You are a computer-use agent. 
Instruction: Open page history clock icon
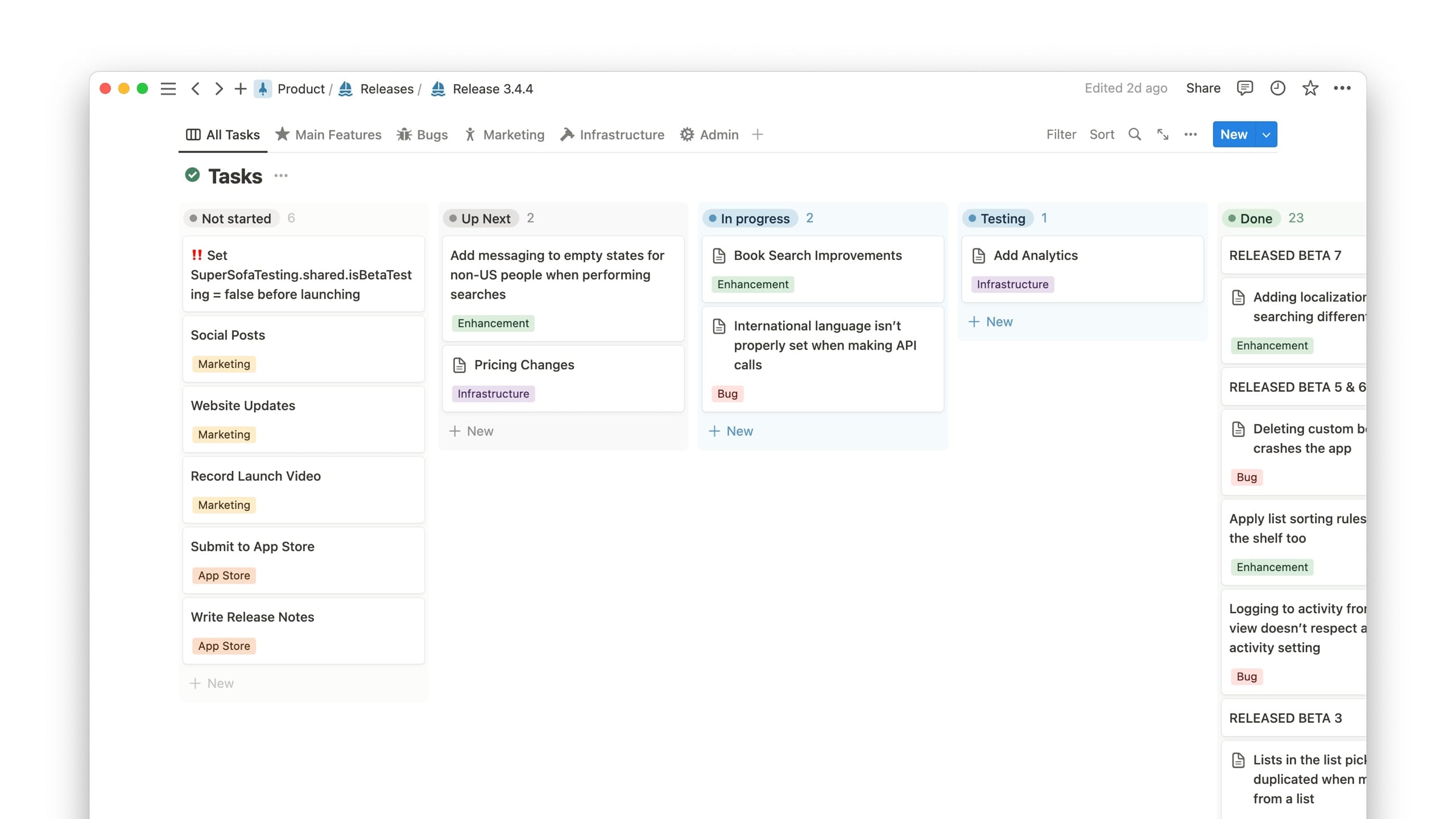coord(1277,88)
